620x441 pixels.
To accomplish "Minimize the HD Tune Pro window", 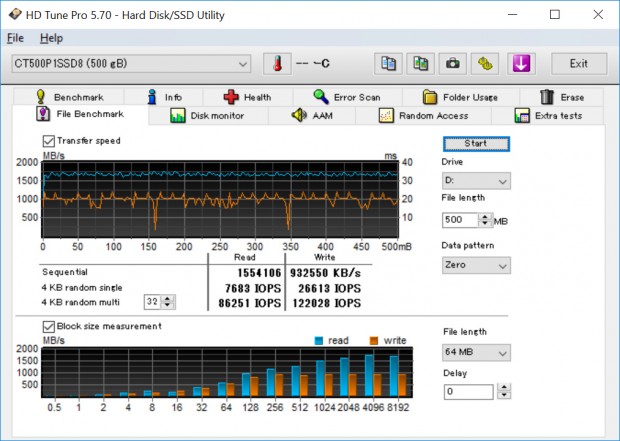I will (512, 15).
